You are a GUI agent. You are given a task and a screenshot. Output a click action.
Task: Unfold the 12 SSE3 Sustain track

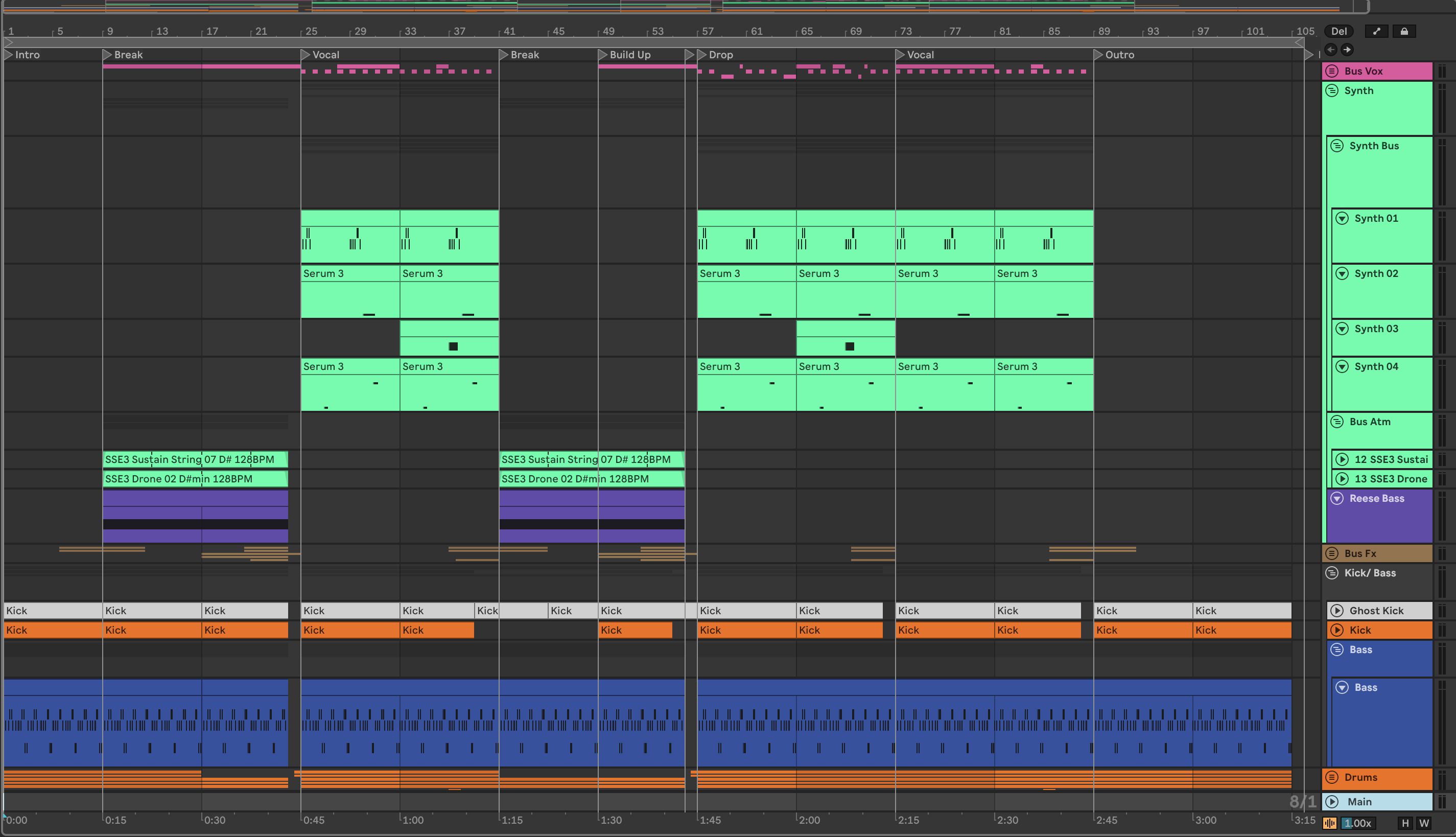pos(1342,459)
